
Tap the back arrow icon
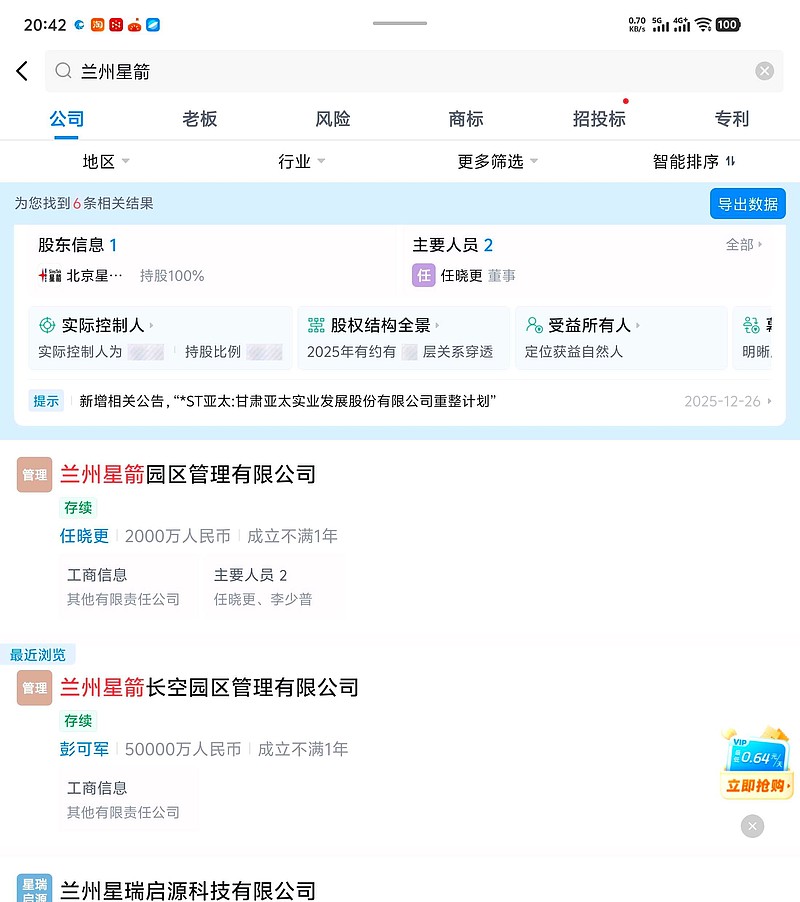pyautogui.click(x=22, y=71)
